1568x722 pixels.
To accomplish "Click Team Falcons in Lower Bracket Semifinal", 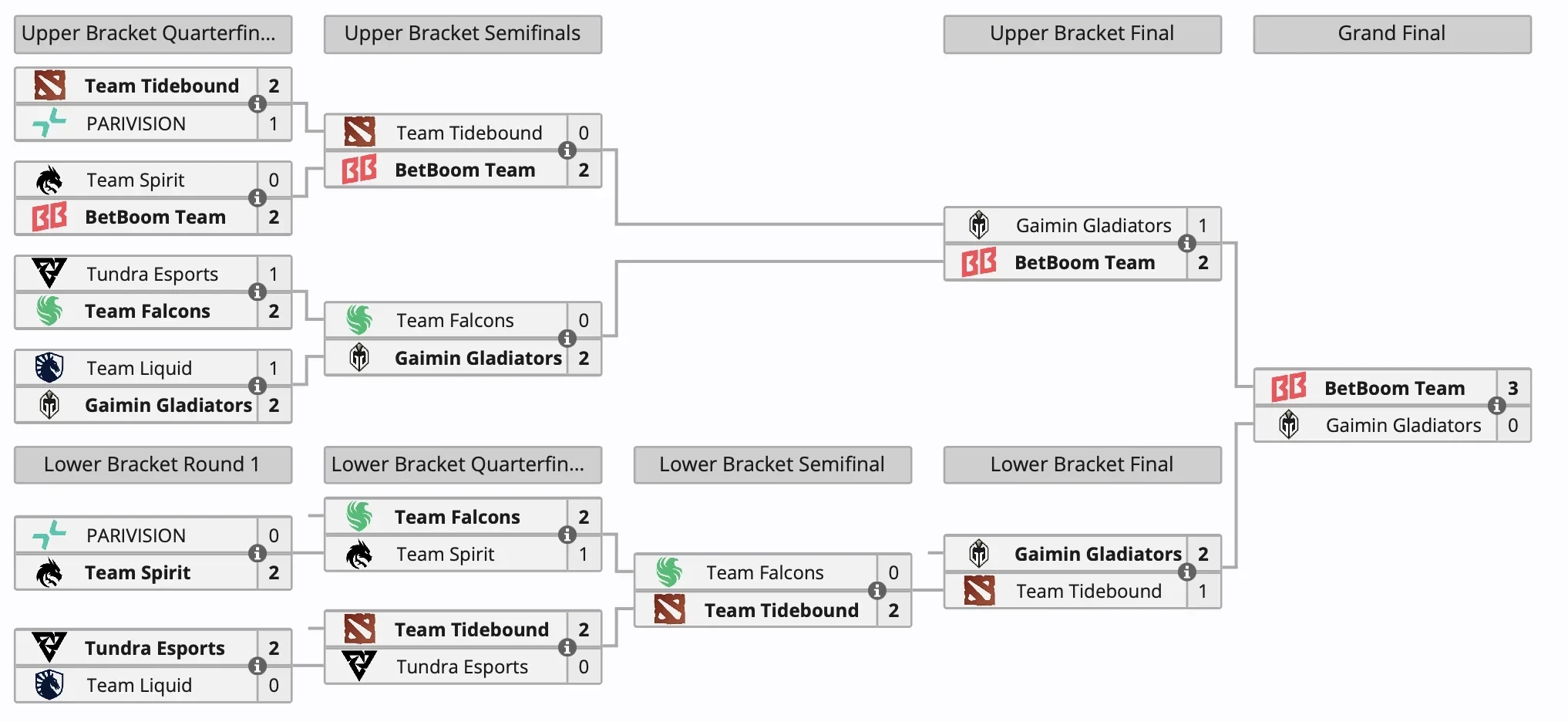I will click(x=765, y=572).
